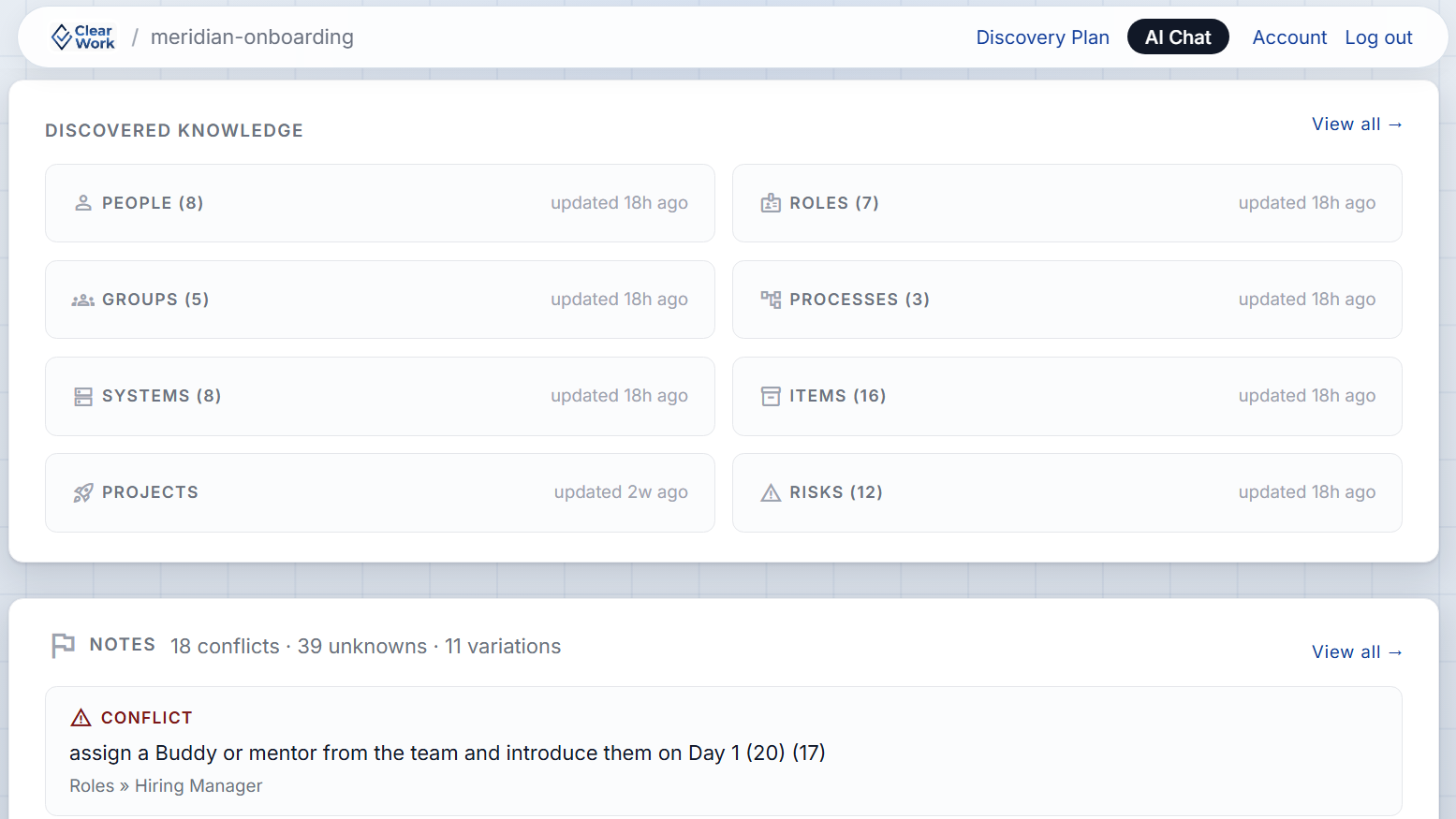This screenshot has width=1456, height=819.
Task: View all notes
Action: click(x=1357, y=652)
